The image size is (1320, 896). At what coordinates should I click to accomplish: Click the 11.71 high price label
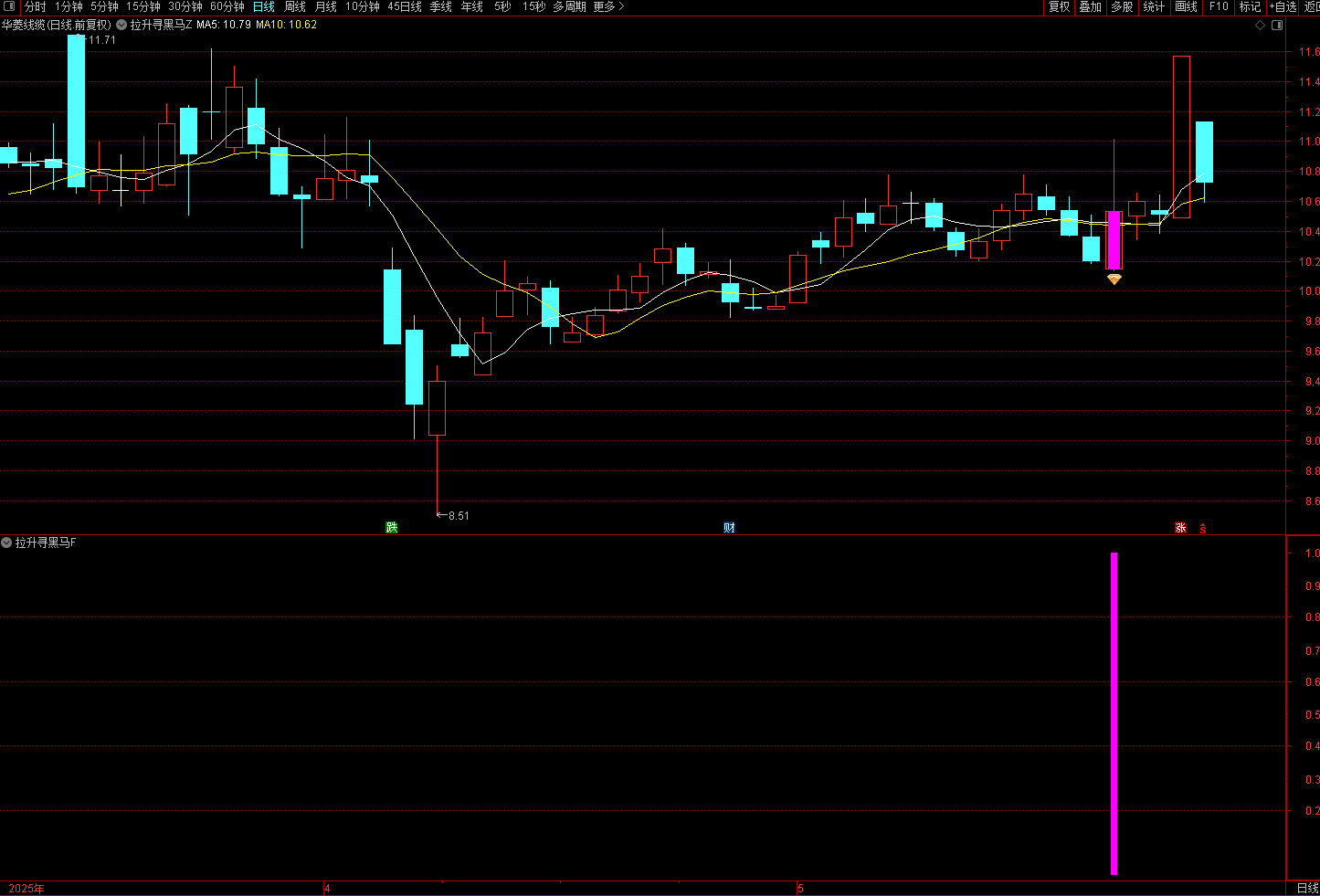point(101,40)
